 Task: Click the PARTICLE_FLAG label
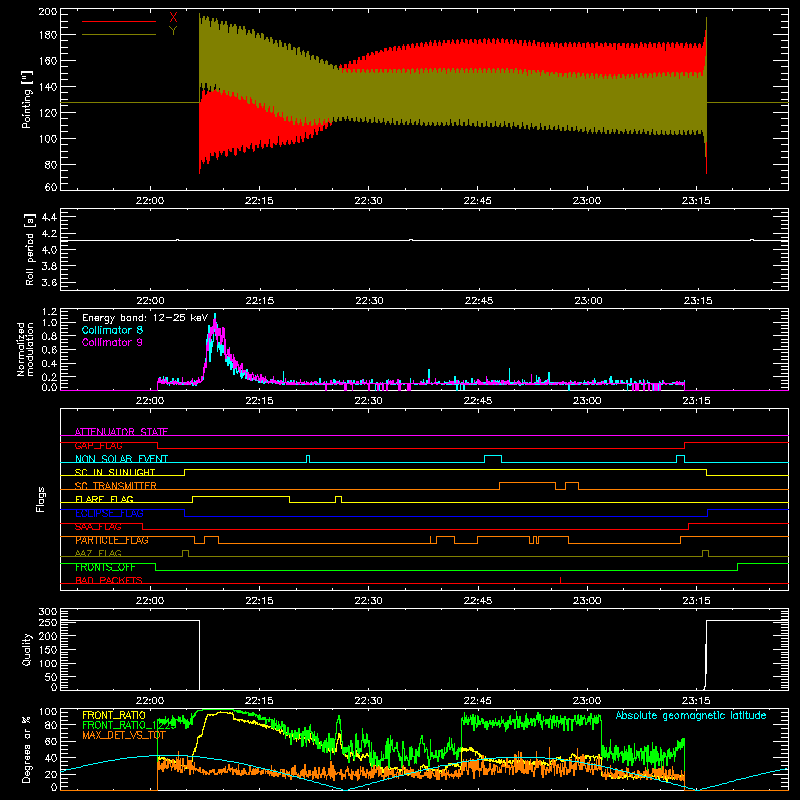[x=112, y=540]
